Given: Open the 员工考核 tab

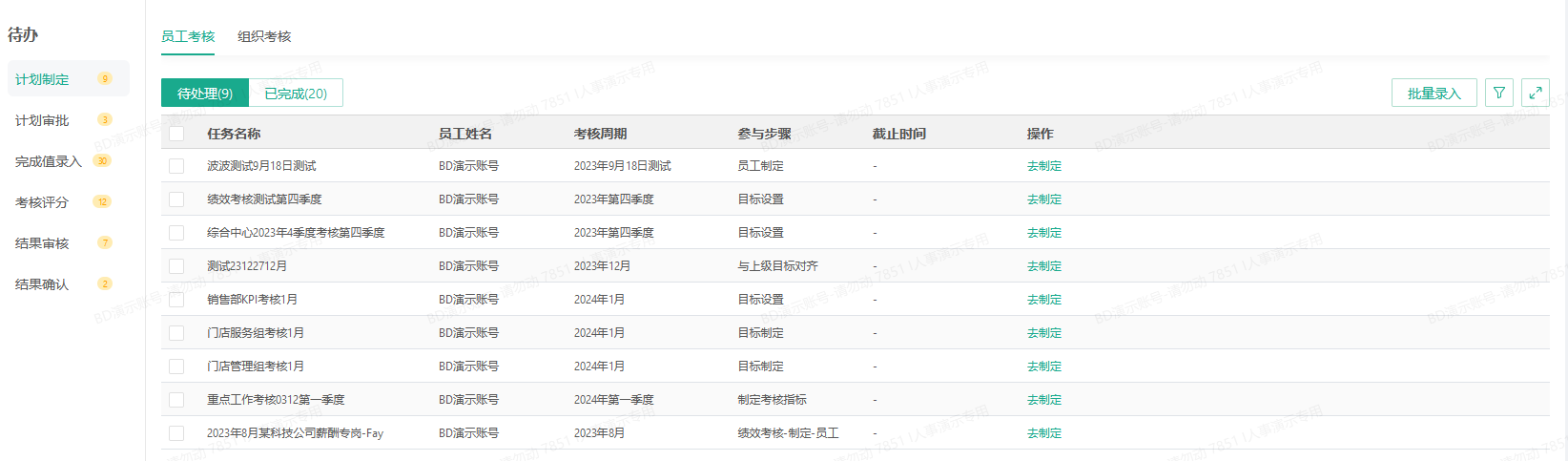Looking at the screenshot, I should 188,36.
